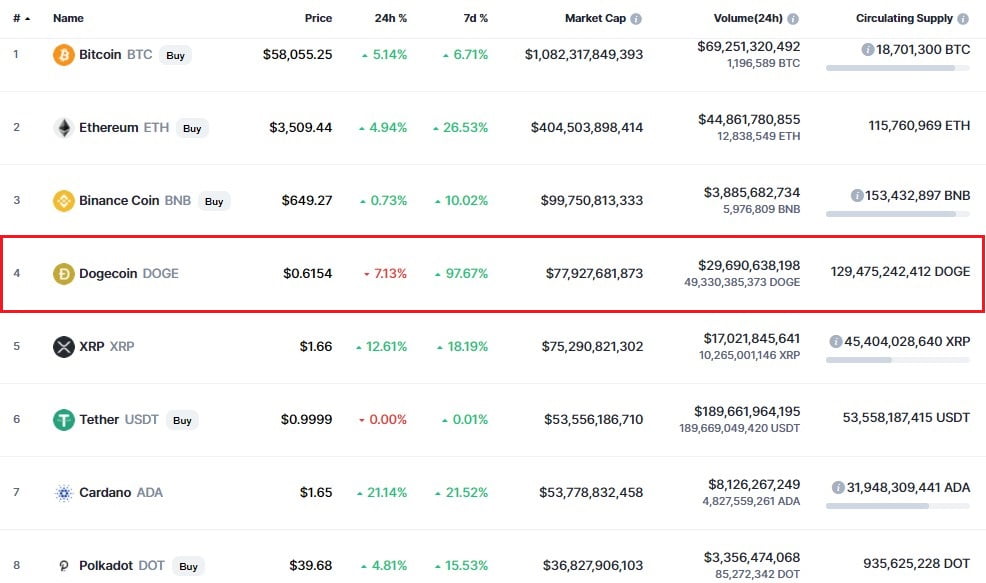Select Dogecoin price $0.6154
The height and width of the screenshot is (583, 986).
pyautogui.click(x=307, y=274)
